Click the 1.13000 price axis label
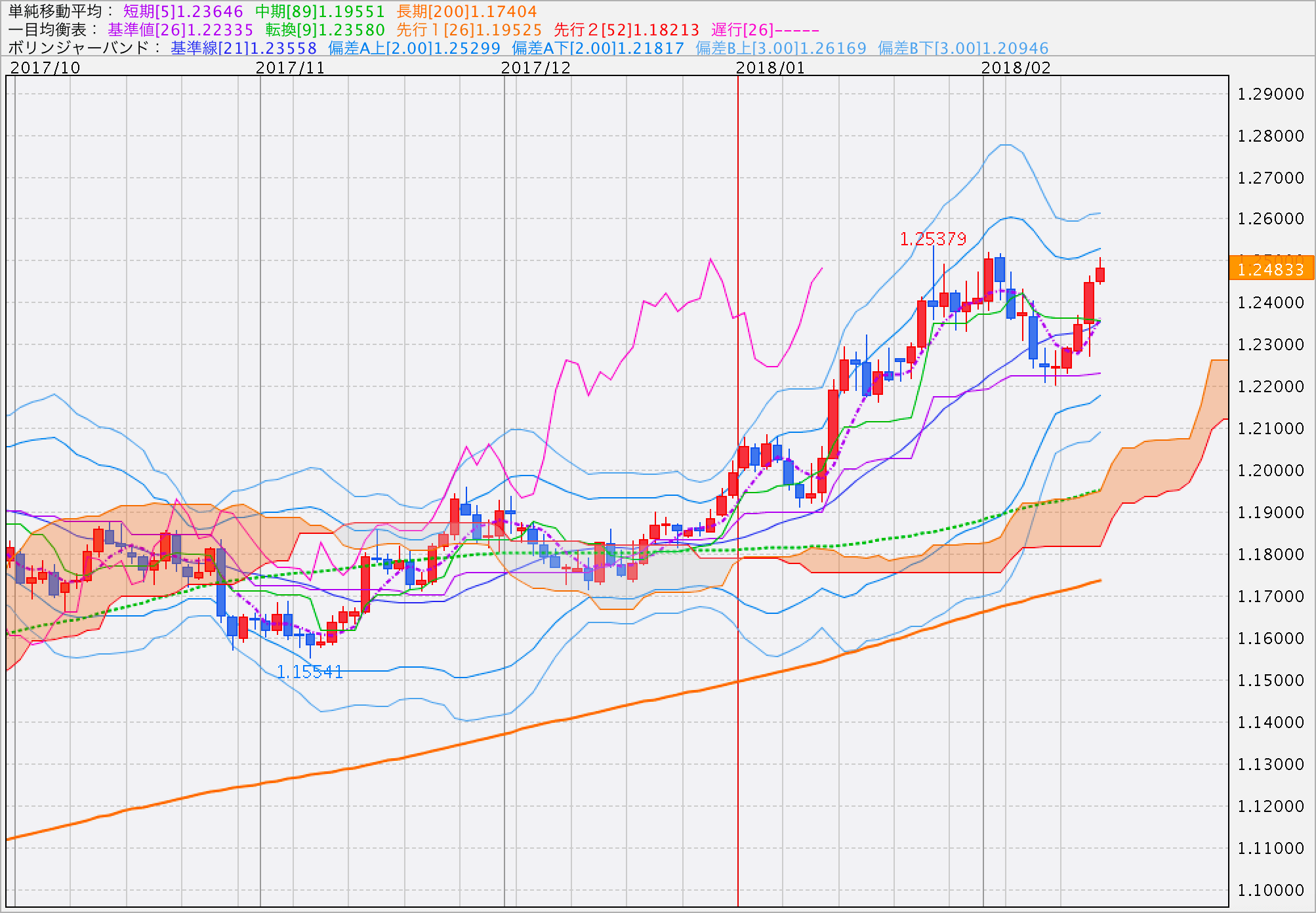 1271,764
